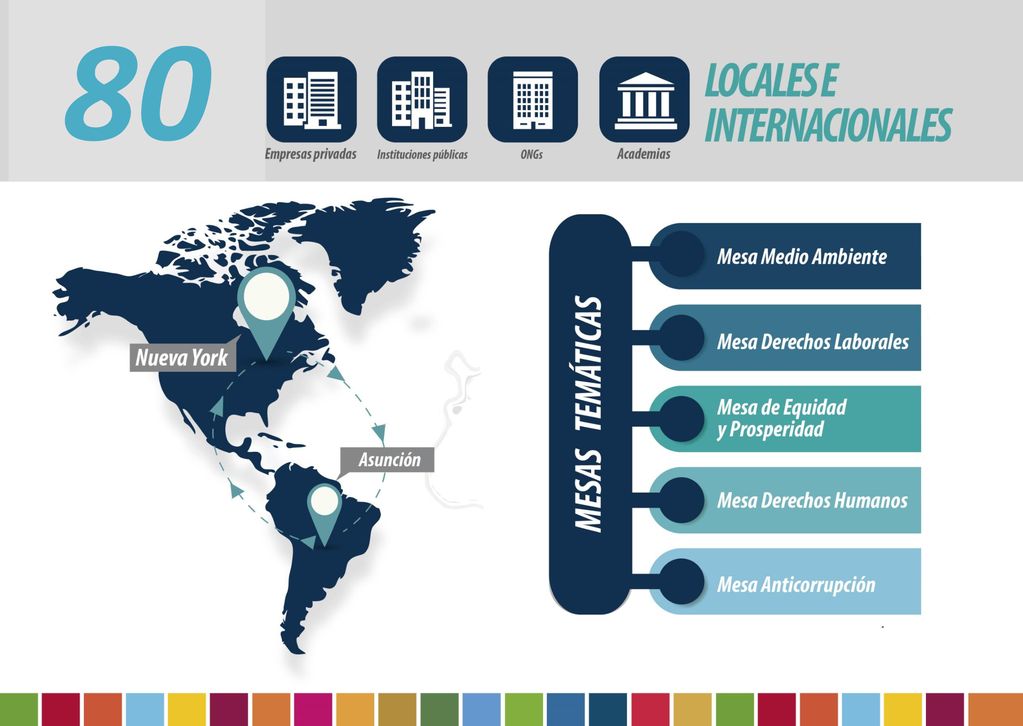Click the round node beside Mesa Derechos Humanos
Screen dimensions: 1023x726
point(681,500)
